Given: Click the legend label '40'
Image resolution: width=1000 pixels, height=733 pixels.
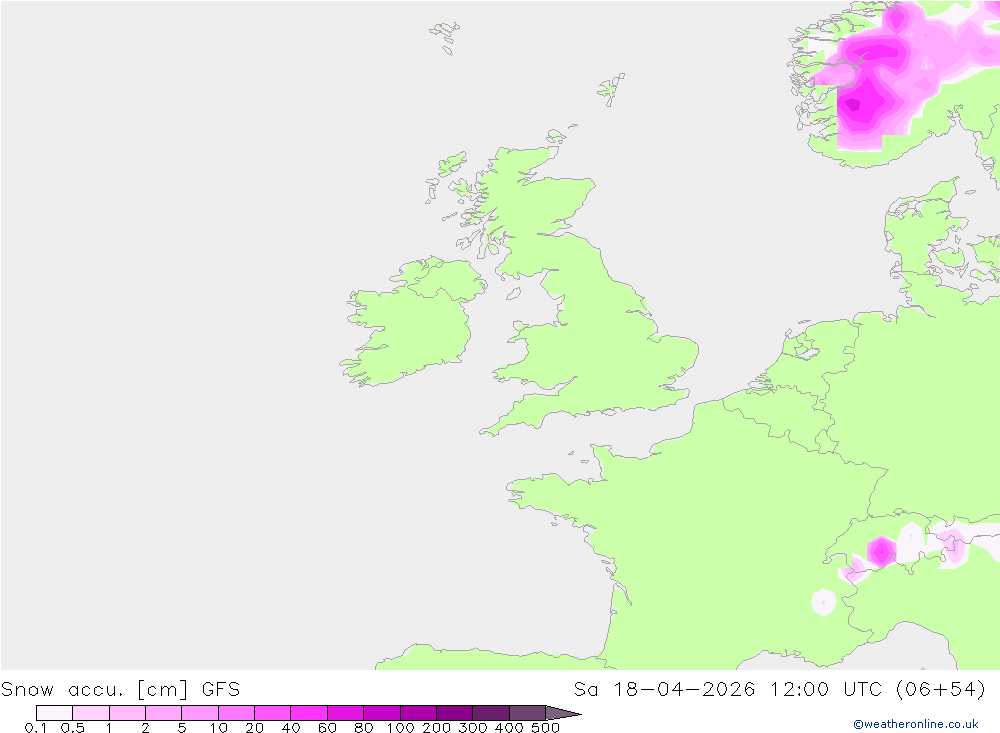Looking at the screenshot, I should (291, 727).
